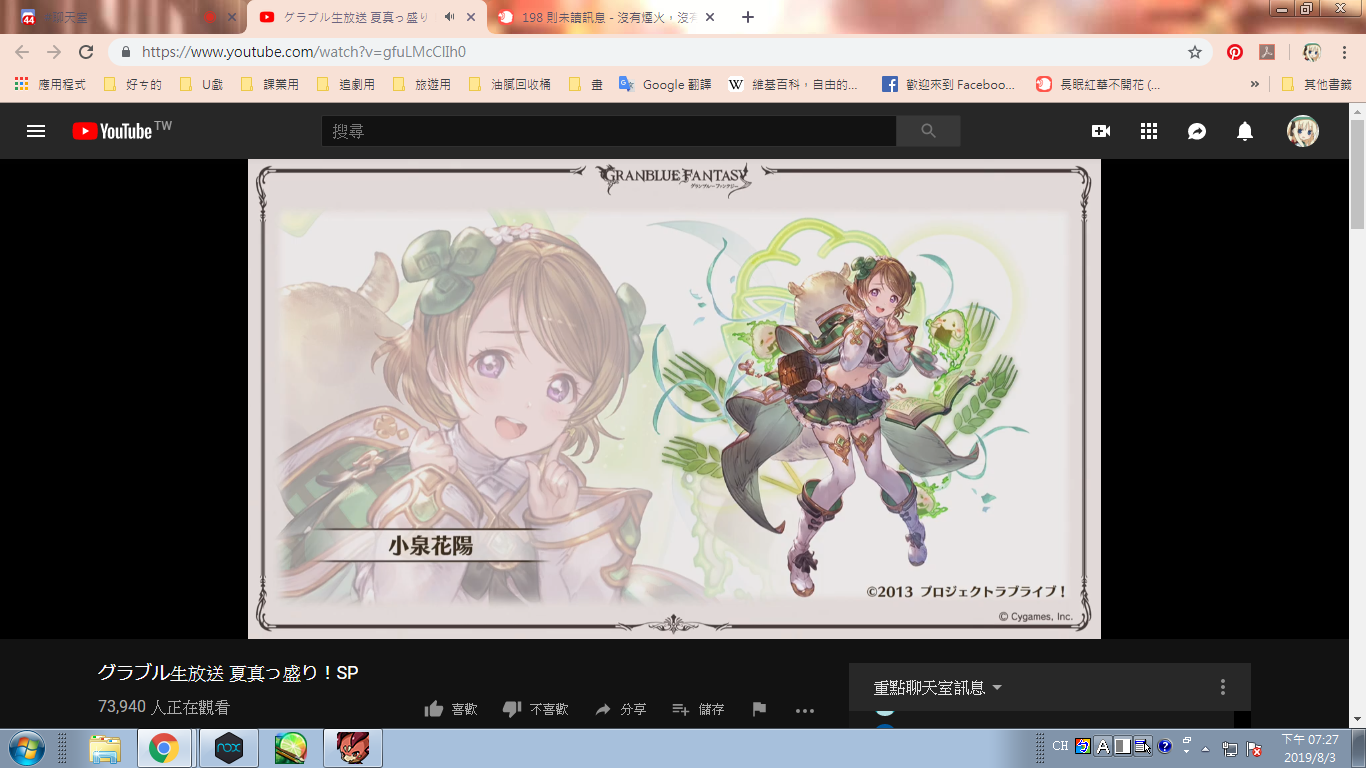Open the Windows Start button
The width and height of the screenshot is (1366, 768).
click(x=26, y=748)
